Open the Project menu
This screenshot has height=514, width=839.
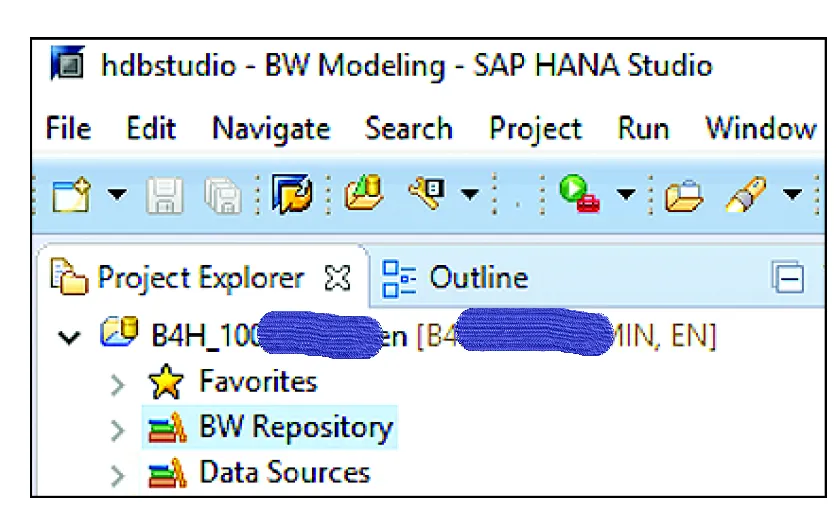click(x=536, y=130)
